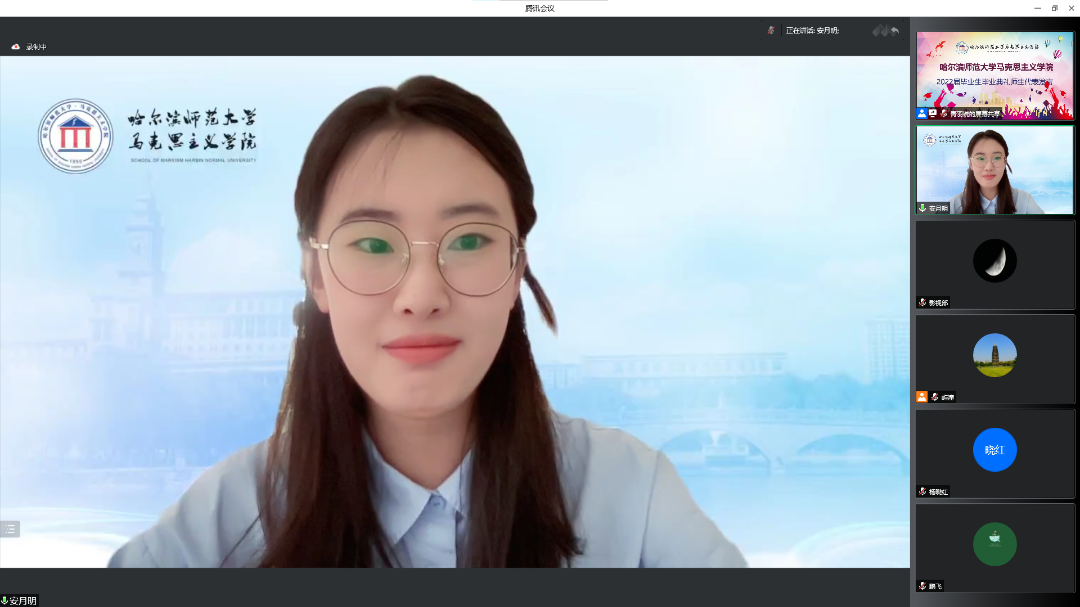
Task: Click the muted microphone icon in top bar
Action: [770, 30]
